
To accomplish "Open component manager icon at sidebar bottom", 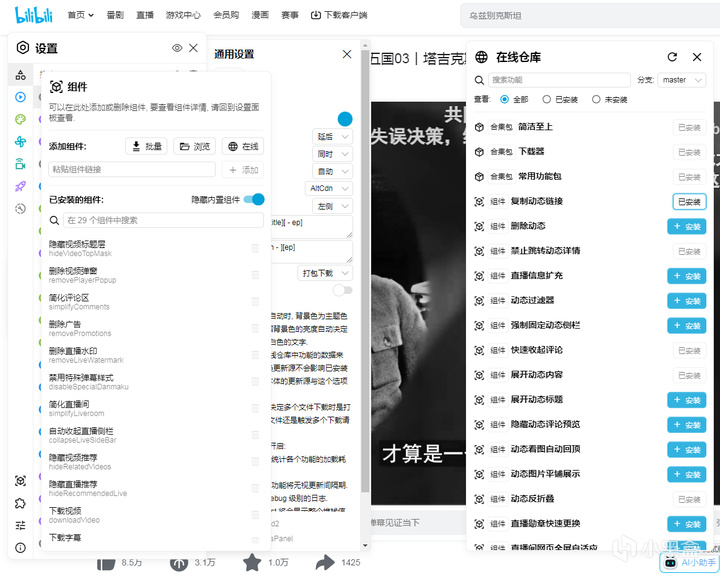I will point(20,481).
